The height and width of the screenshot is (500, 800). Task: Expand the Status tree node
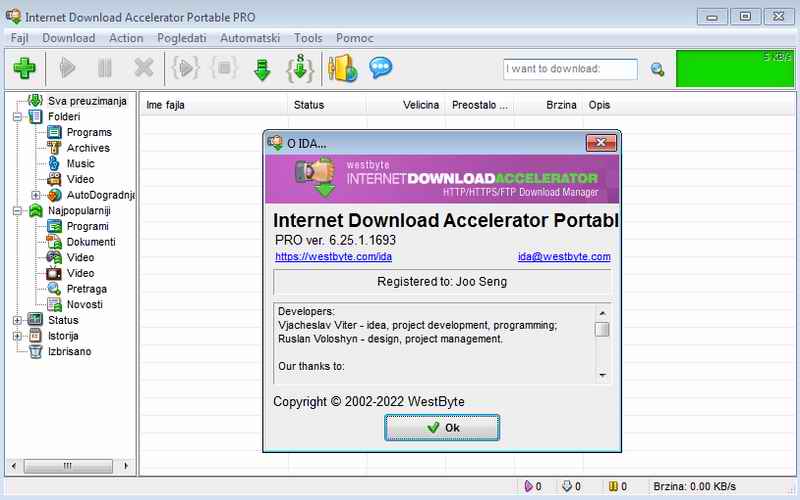coord(17,320)
